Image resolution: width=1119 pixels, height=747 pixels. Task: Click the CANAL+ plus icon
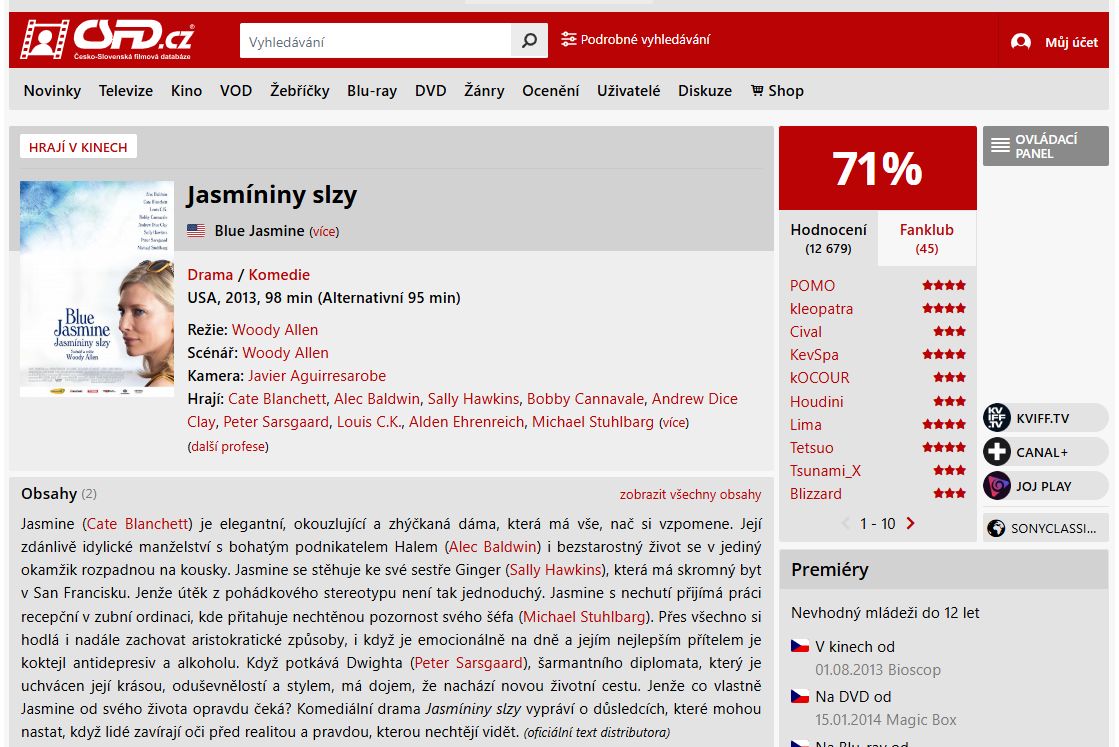(997, 452)
